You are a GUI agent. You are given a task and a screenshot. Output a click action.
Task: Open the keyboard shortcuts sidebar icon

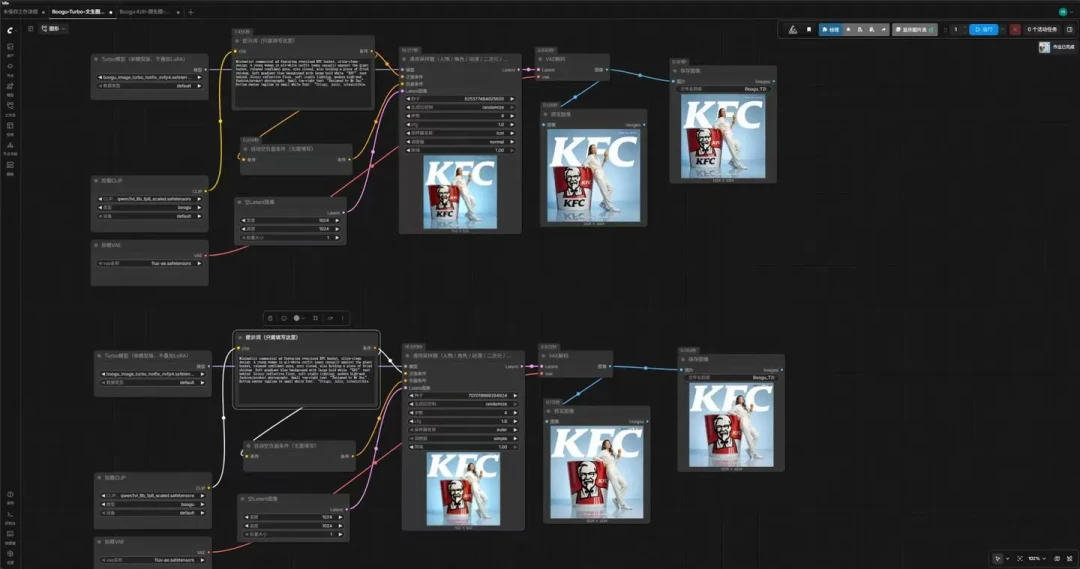pos(10,534)
